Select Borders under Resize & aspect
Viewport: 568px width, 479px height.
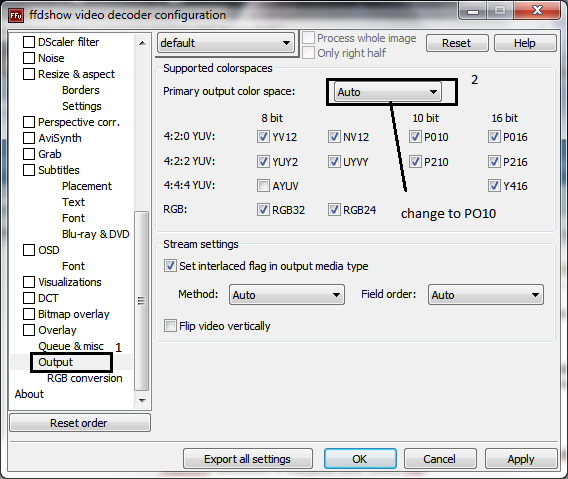[81, 90]
